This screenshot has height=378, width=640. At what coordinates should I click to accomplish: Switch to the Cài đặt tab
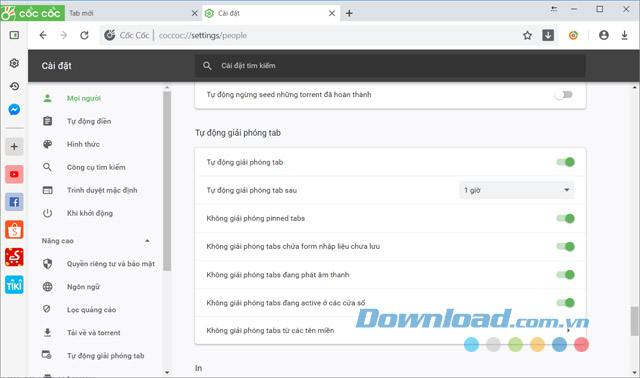point(271,13)
